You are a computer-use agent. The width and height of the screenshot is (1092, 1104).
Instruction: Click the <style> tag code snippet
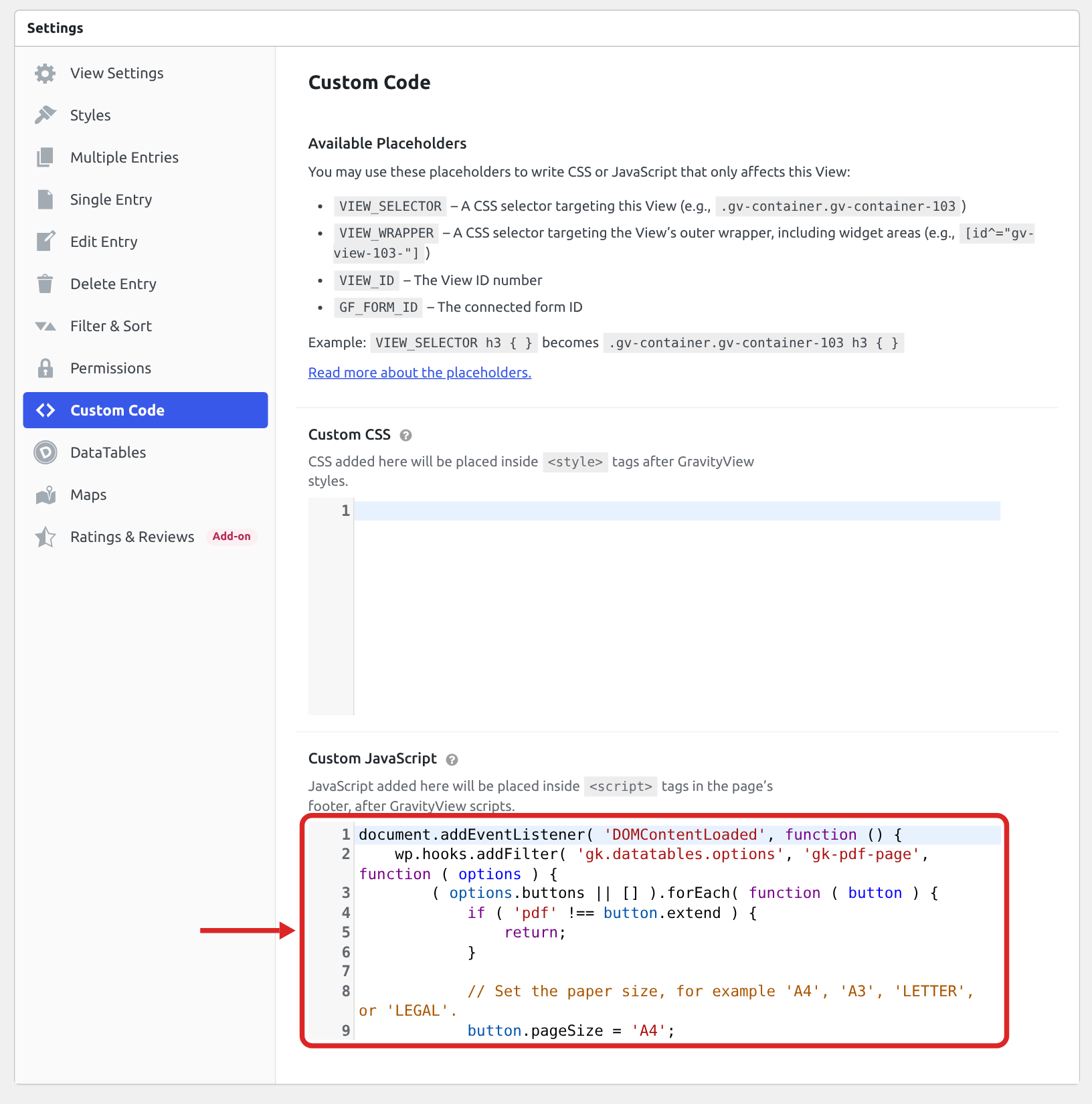point(575,462)
